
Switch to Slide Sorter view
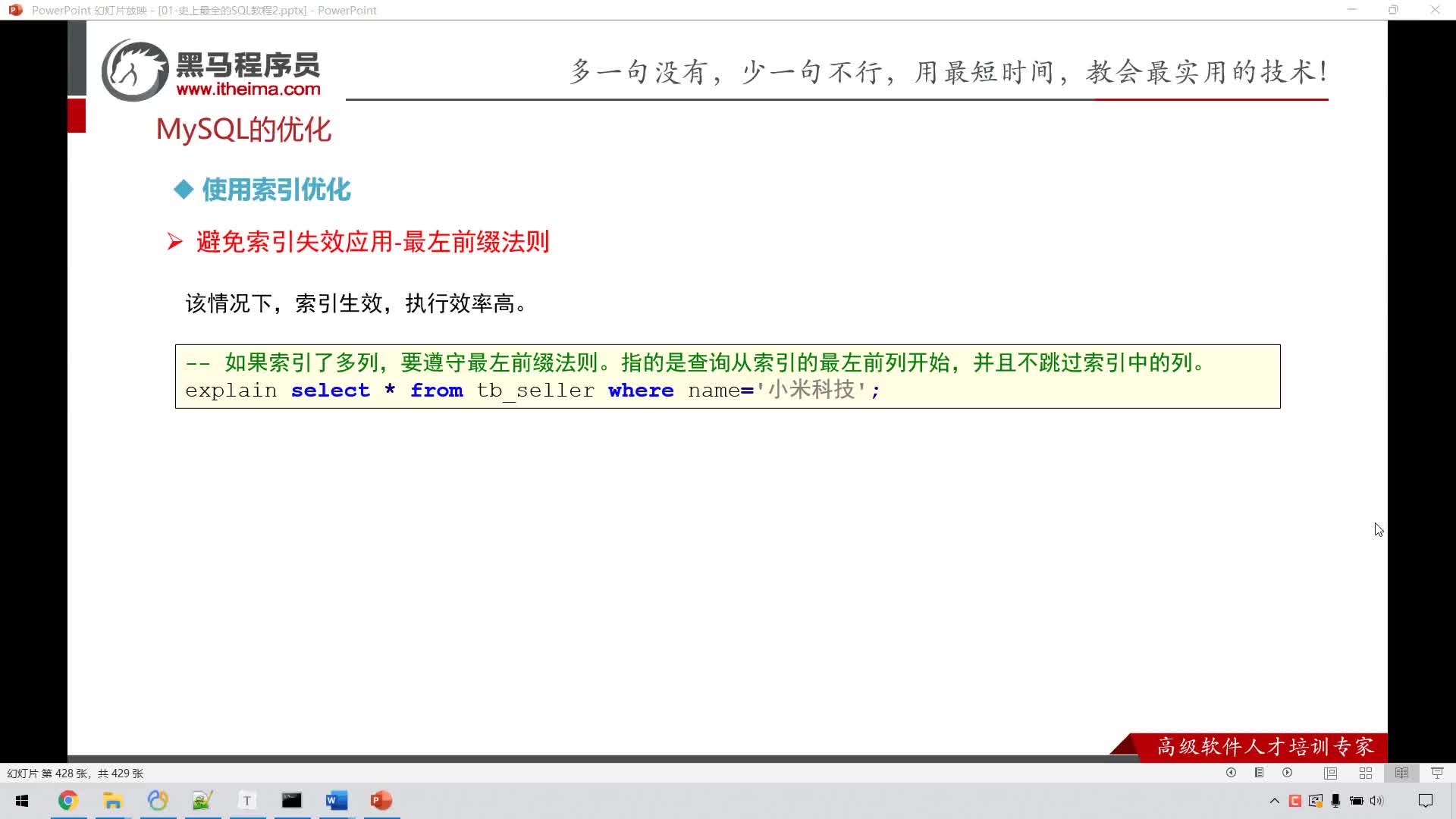point(1366,773)
